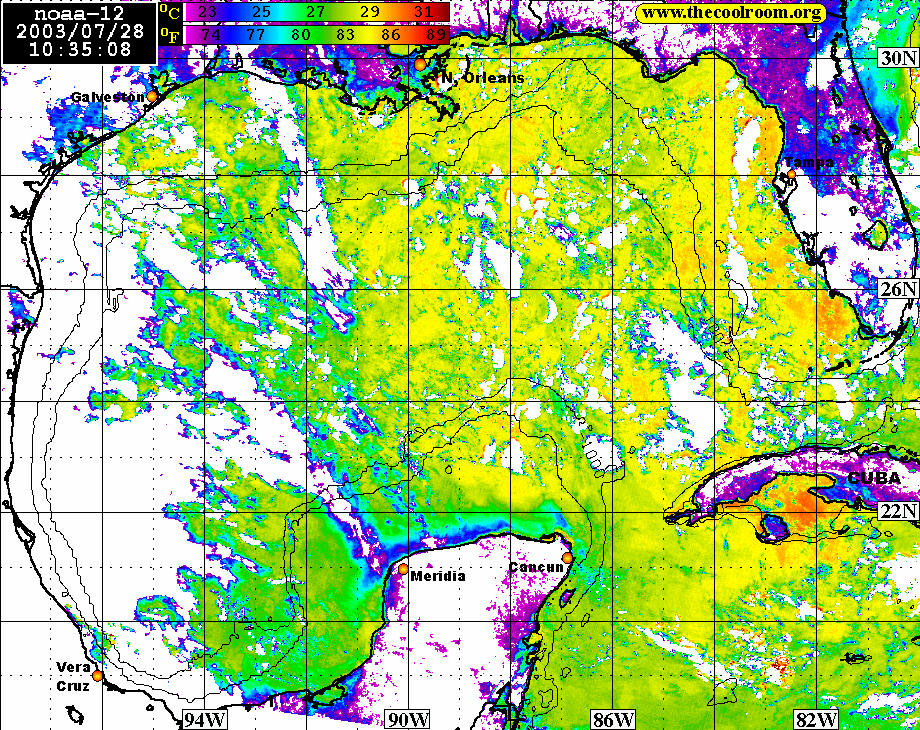This screenshot has width=920, height=730.
Task: Pick the 86 value on Fahrenheit scale
Action: pos(390,35)
